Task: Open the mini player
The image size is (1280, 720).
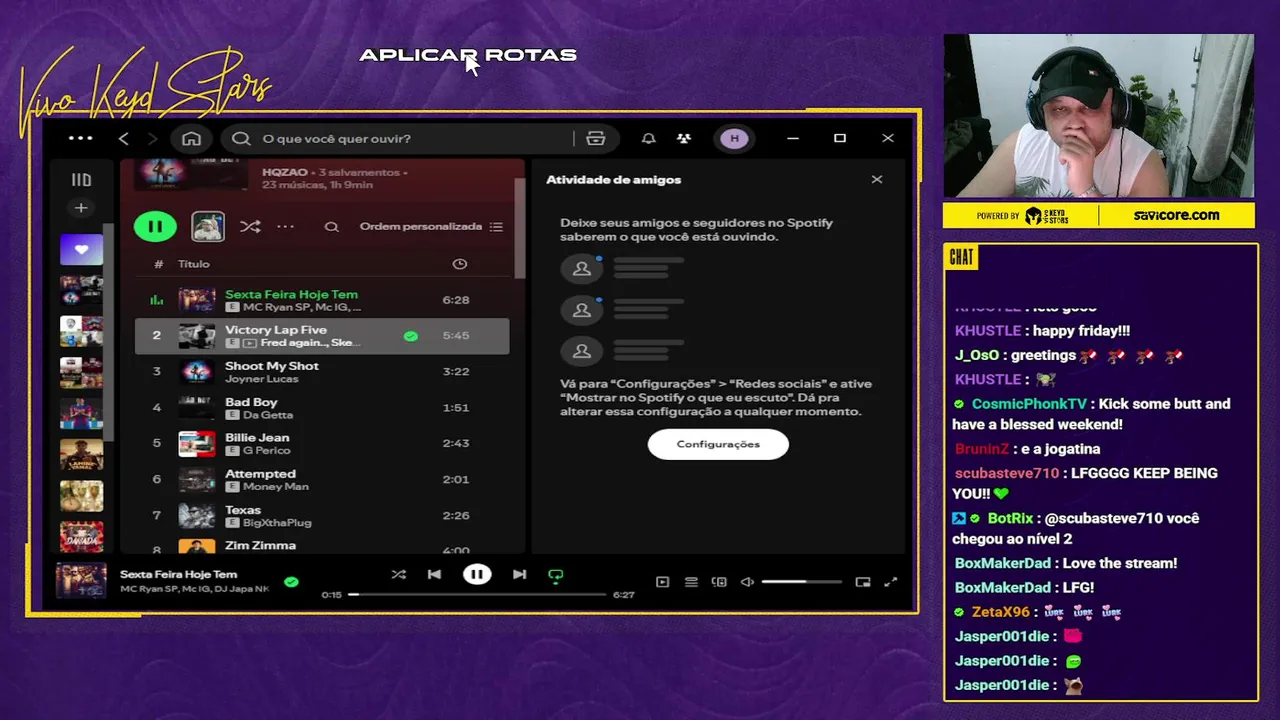Action: pyautogui.click(x=863, y=582)
